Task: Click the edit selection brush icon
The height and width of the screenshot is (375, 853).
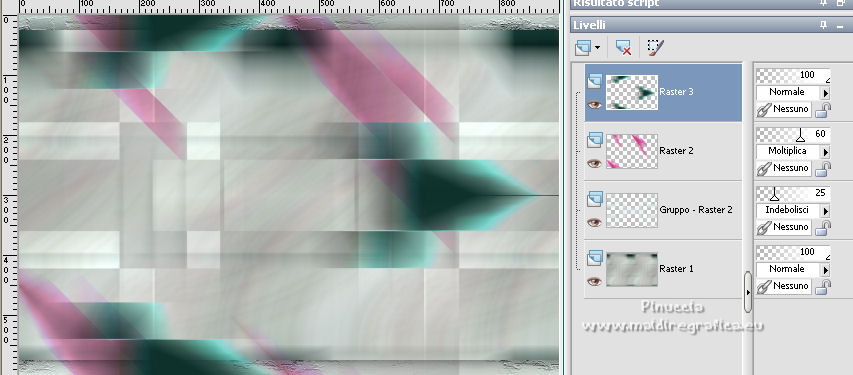Action: coord(656,47)
